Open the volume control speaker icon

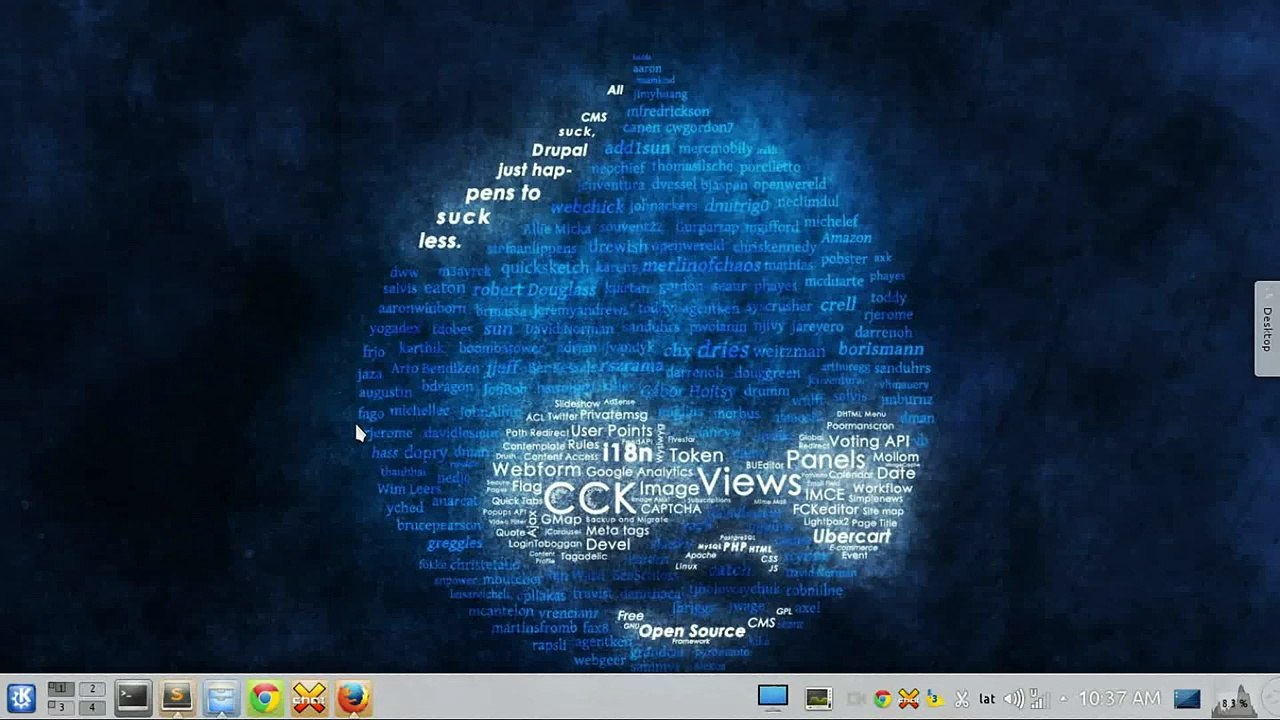pos(1013,699)
